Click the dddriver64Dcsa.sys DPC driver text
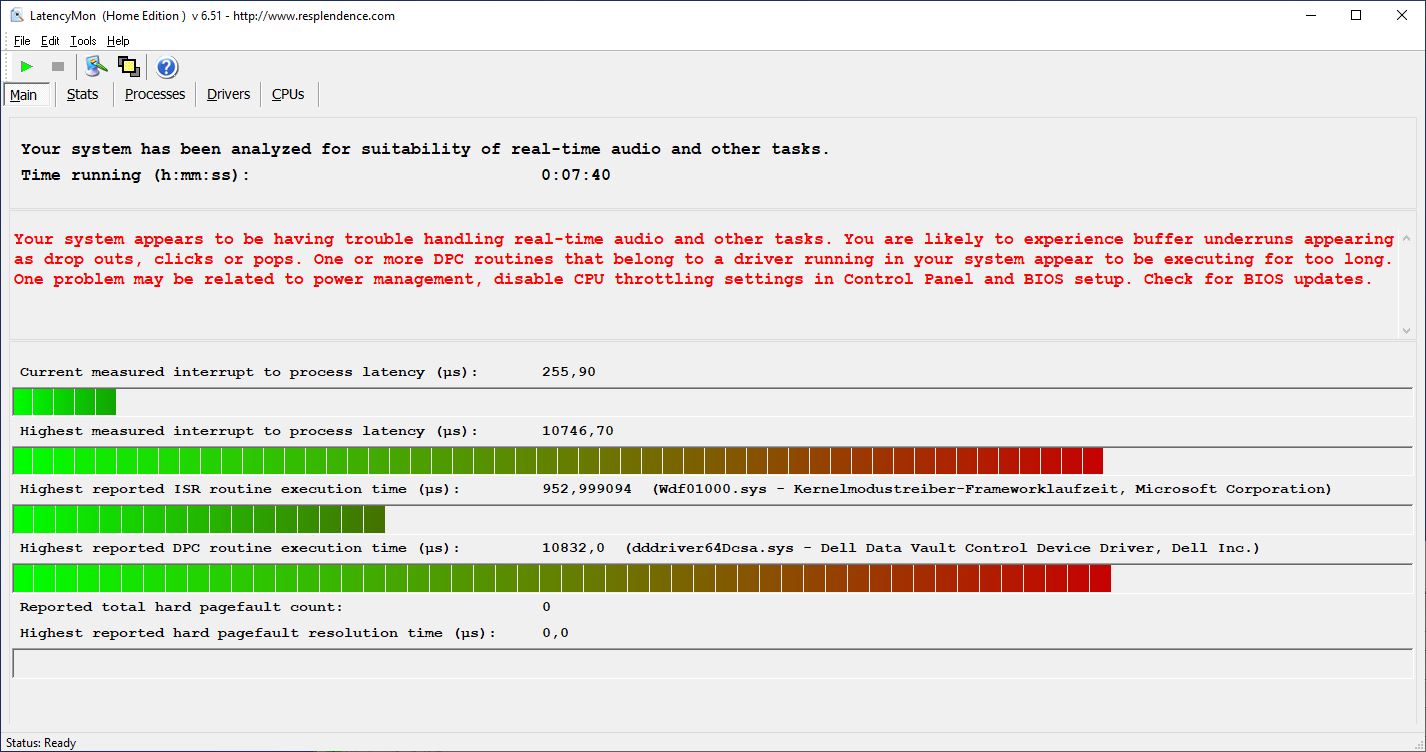The height and width of the screenshot is (752, 1426). [942, 548]
